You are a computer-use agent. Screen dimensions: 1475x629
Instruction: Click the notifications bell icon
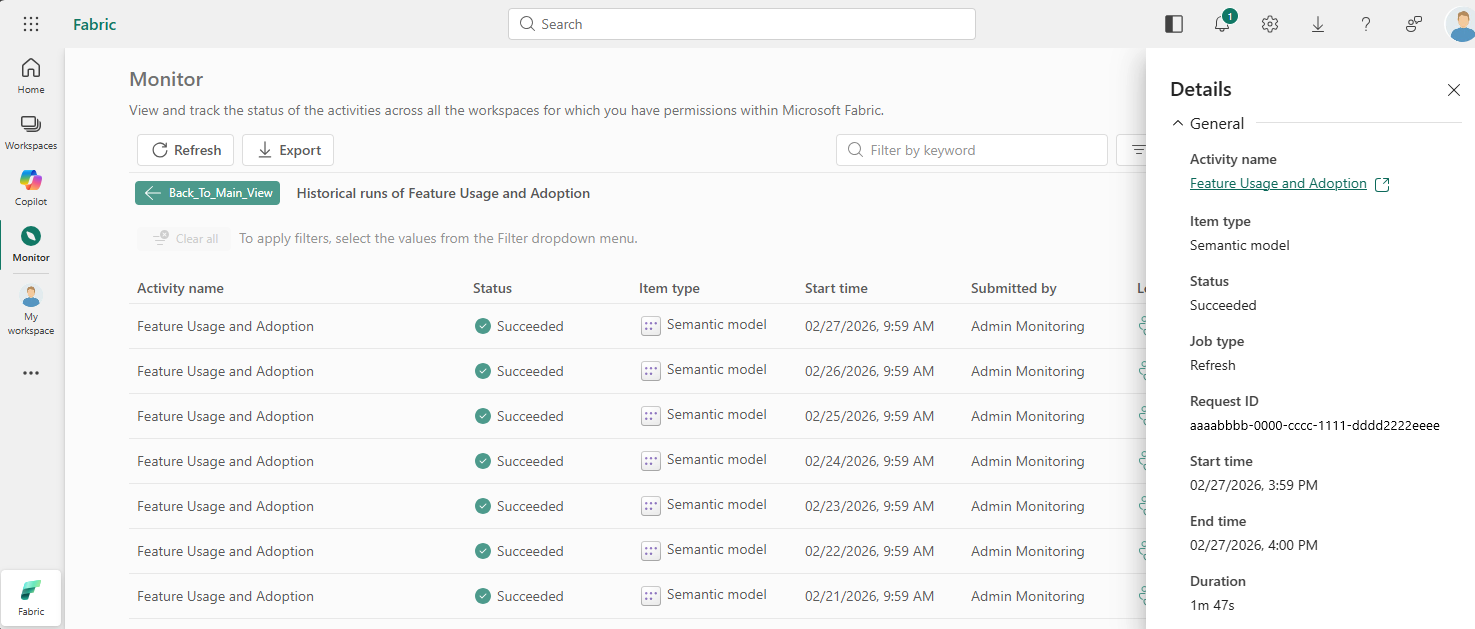pos(1222,24)
